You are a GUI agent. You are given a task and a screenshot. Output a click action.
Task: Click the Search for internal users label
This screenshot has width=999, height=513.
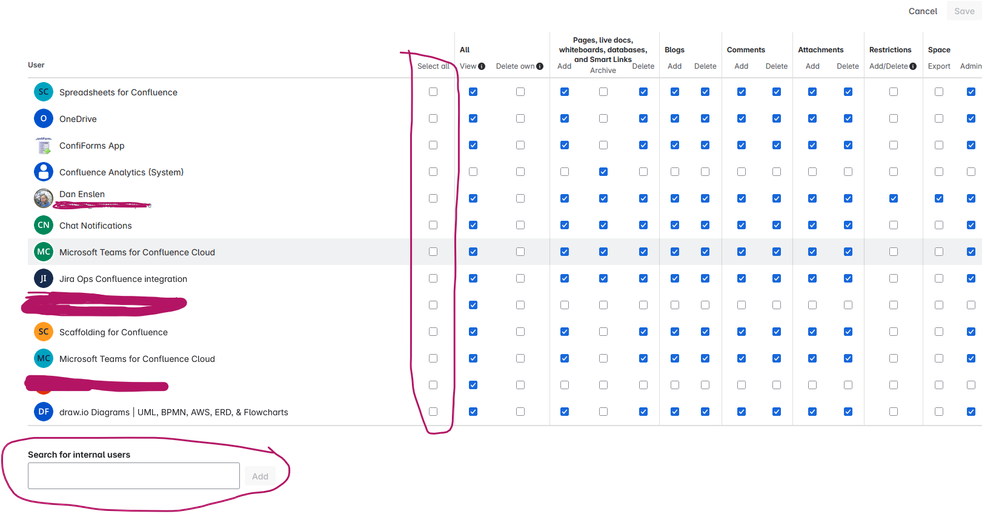coord(79,454)
